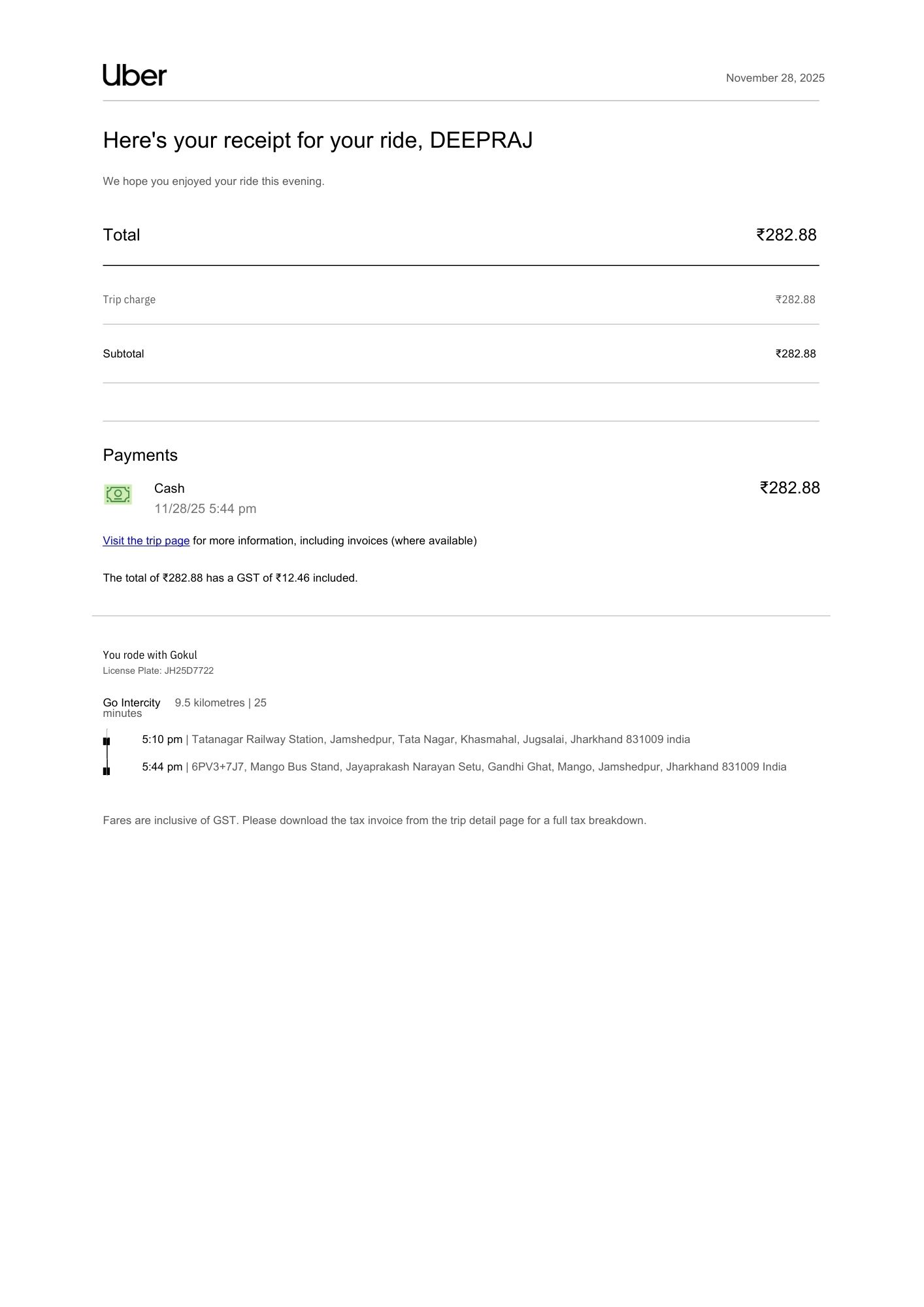Click the "You rode with Gokul" text

tap(150, 655)
